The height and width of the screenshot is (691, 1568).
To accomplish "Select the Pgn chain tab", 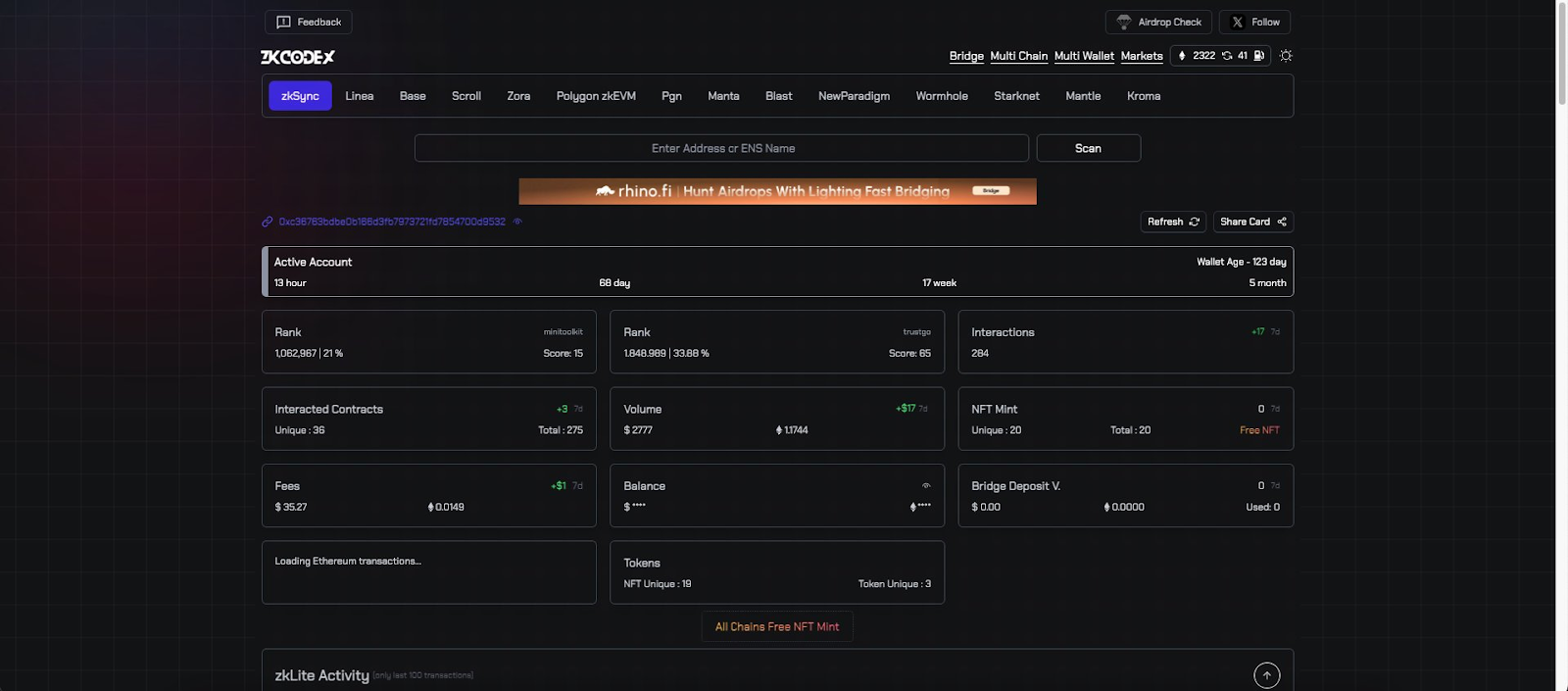I will point(671,96).
